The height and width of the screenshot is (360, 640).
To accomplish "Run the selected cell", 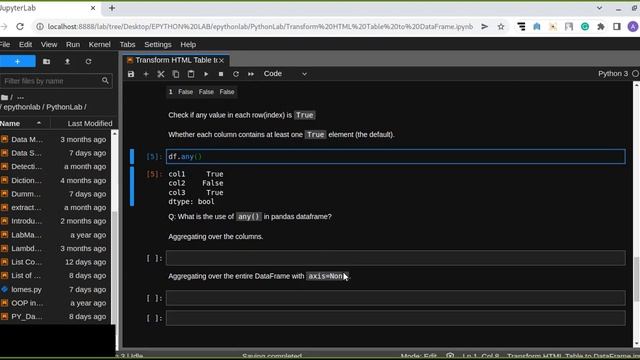I will [x=206, y=74].
